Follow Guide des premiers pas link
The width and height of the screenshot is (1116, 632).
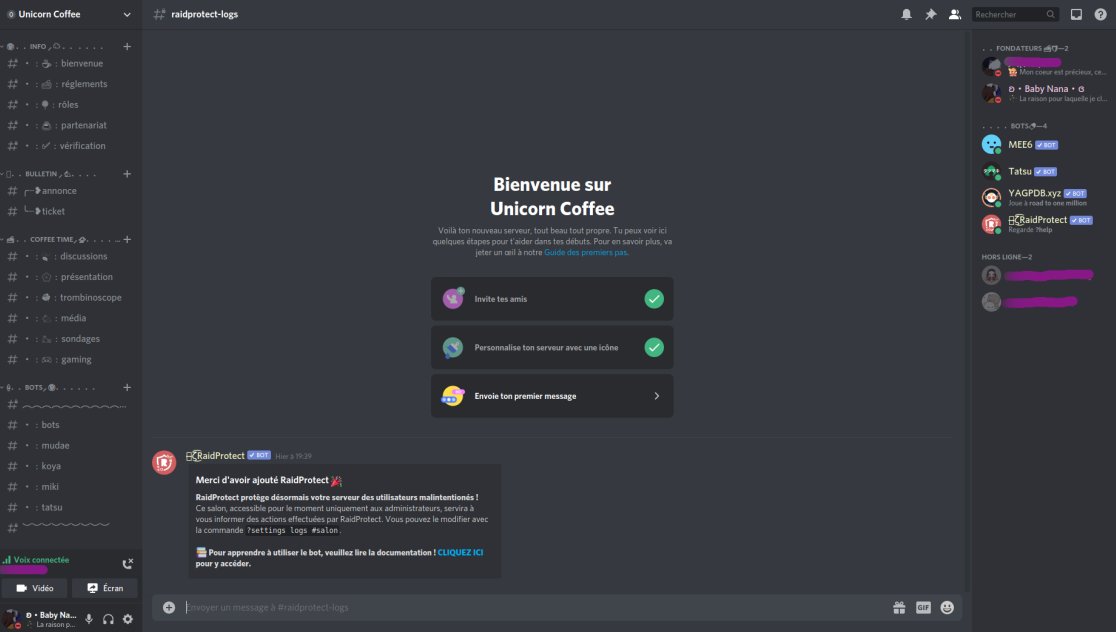[x=585, y=253]
